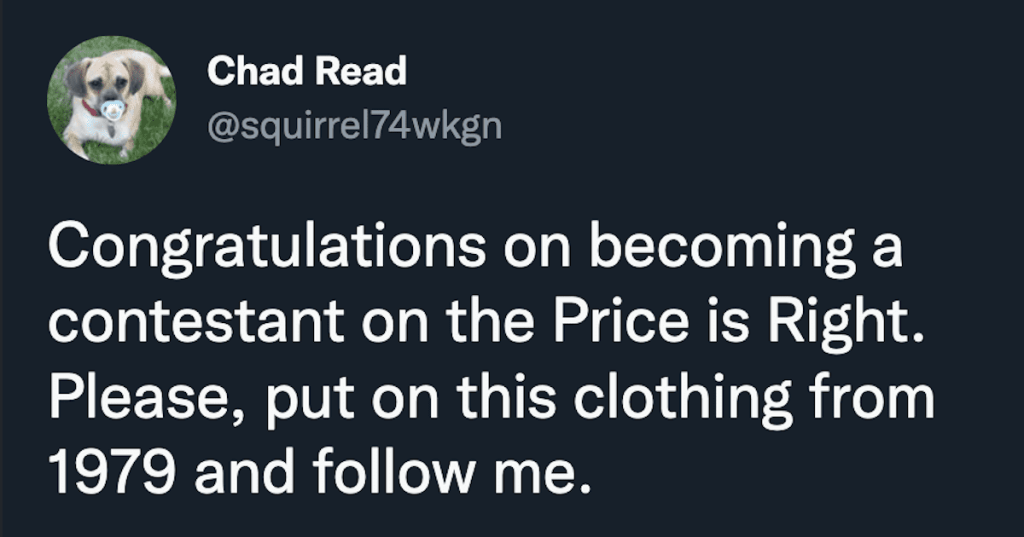Screen dimensions: 1024x537
Task: Open the @squirrel74wkgn handle link
Action: tap(355, 124)
